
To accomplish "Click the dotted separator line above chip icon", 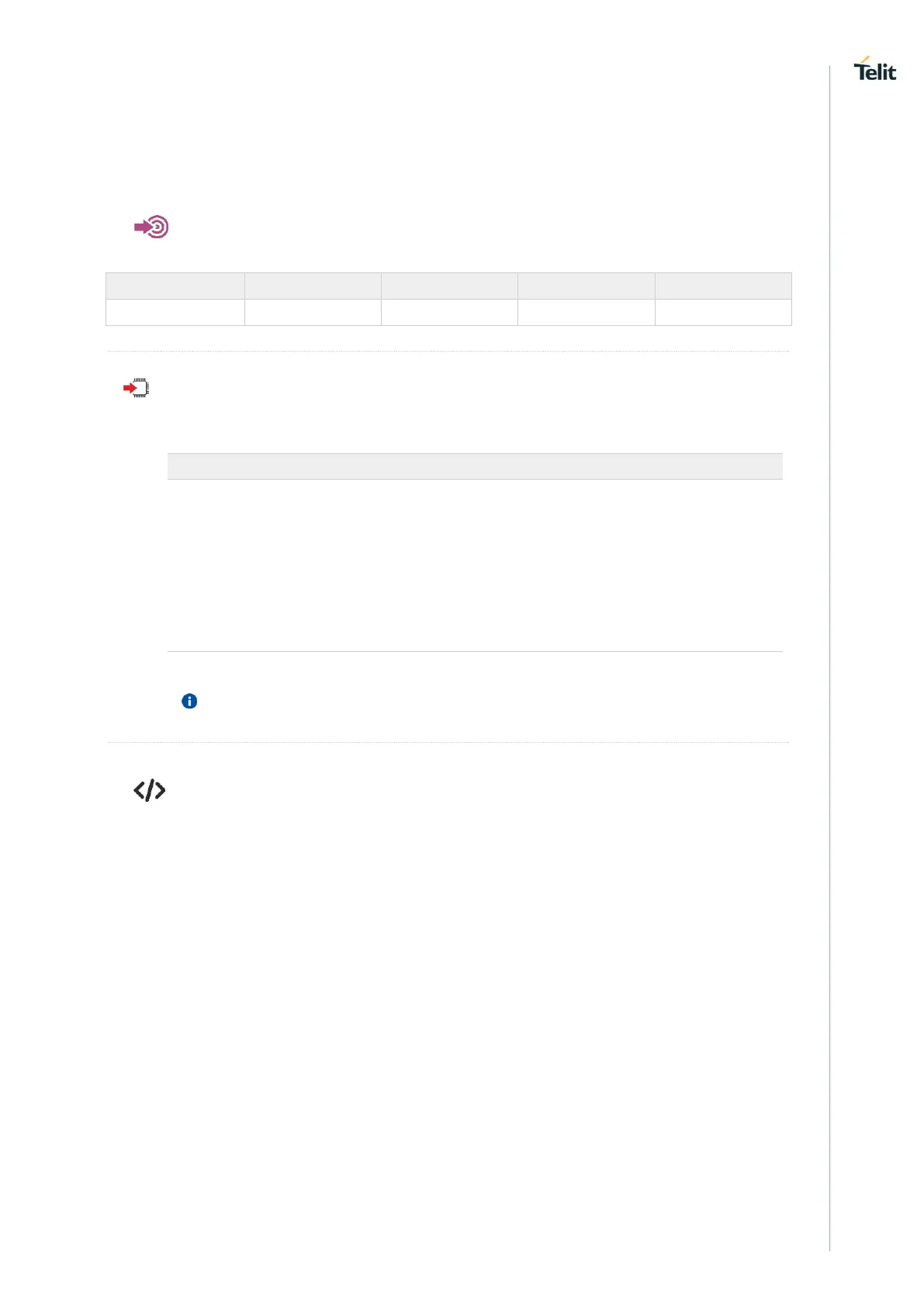I will point(448,351).
